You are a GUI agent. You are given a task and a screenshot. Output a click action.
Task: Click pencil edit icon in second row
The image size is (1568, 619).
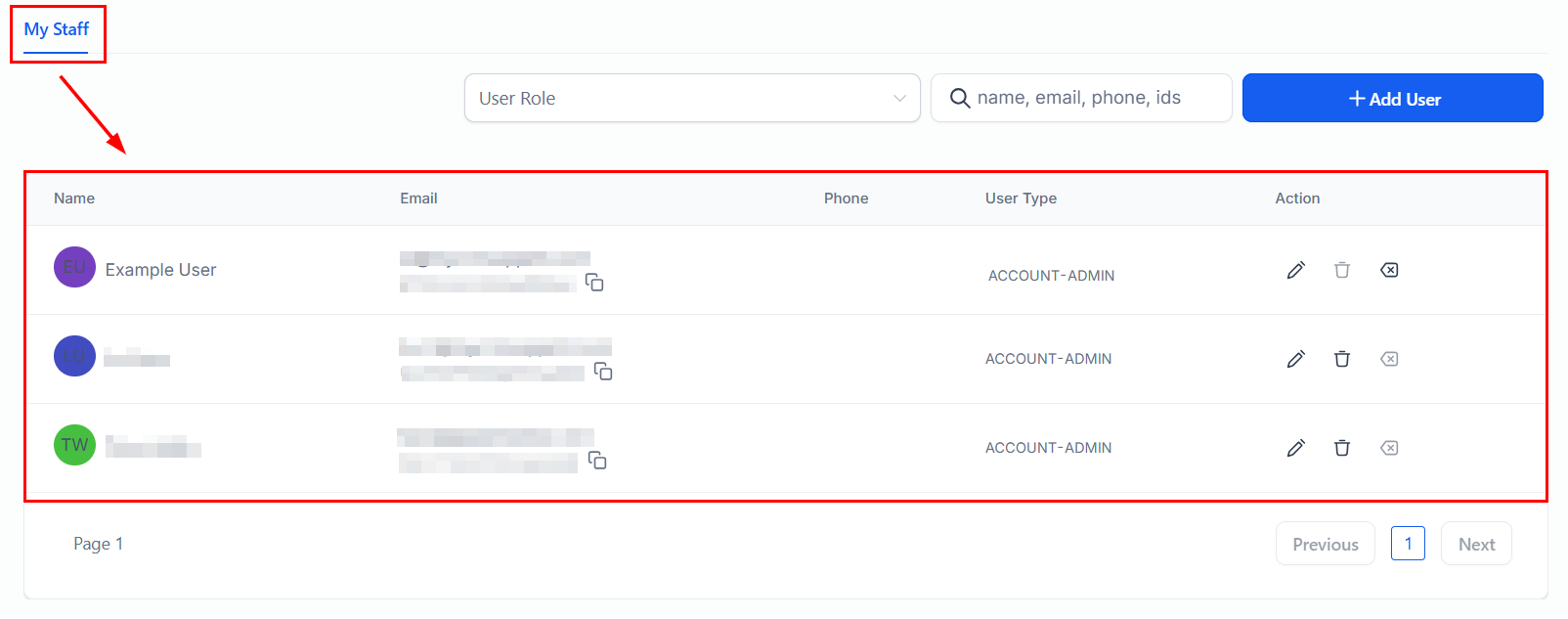pyautogui.click(x=1296, y=359)
